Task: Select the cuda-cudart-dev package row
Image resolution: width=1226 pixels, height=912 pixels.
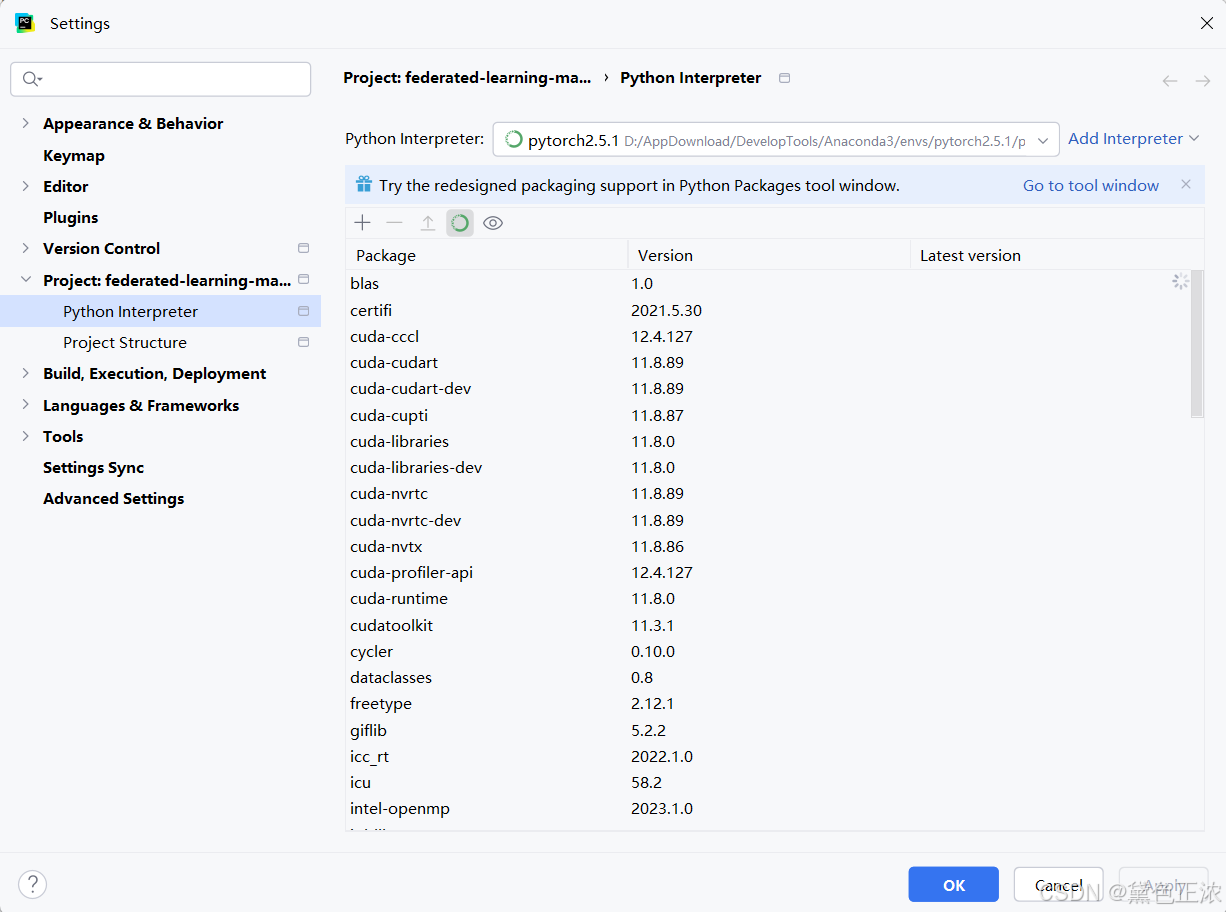Action: coord(768,388)
